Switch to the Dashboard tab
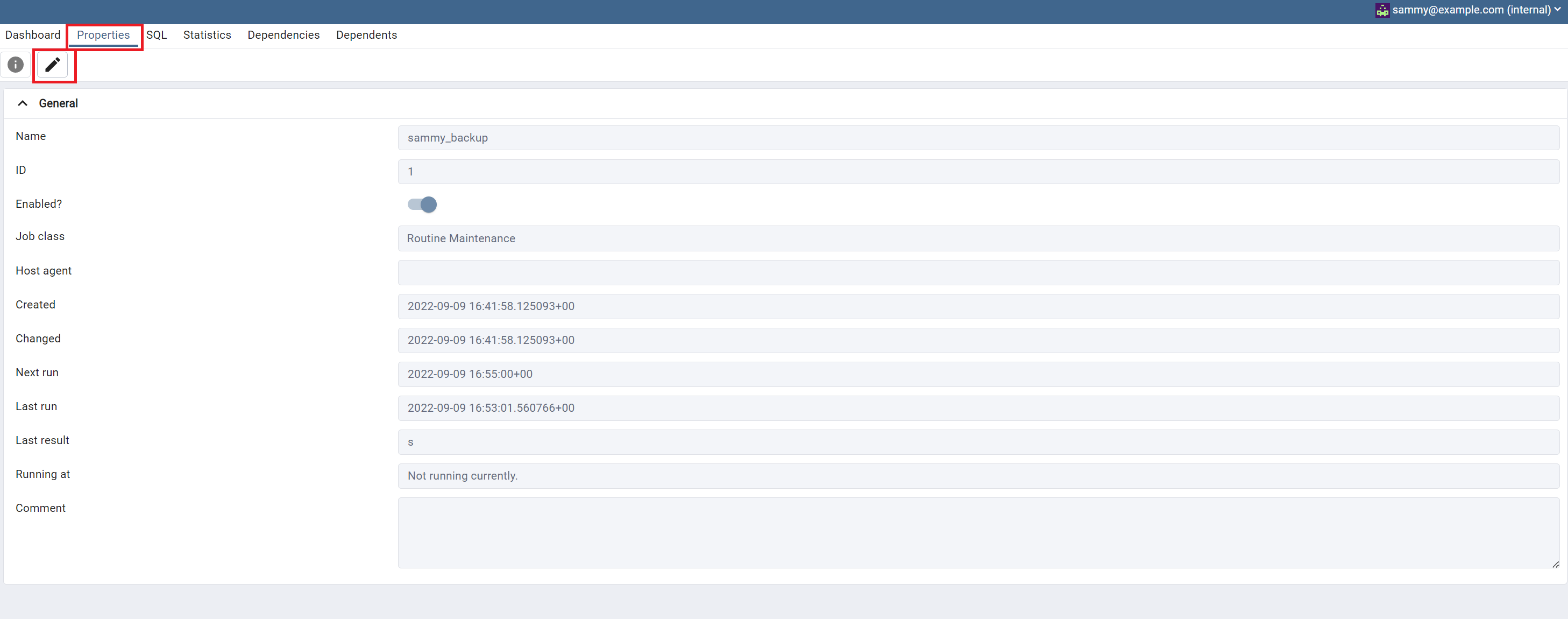The width and height of the screenshot is (1568, 619). (33, 36)
